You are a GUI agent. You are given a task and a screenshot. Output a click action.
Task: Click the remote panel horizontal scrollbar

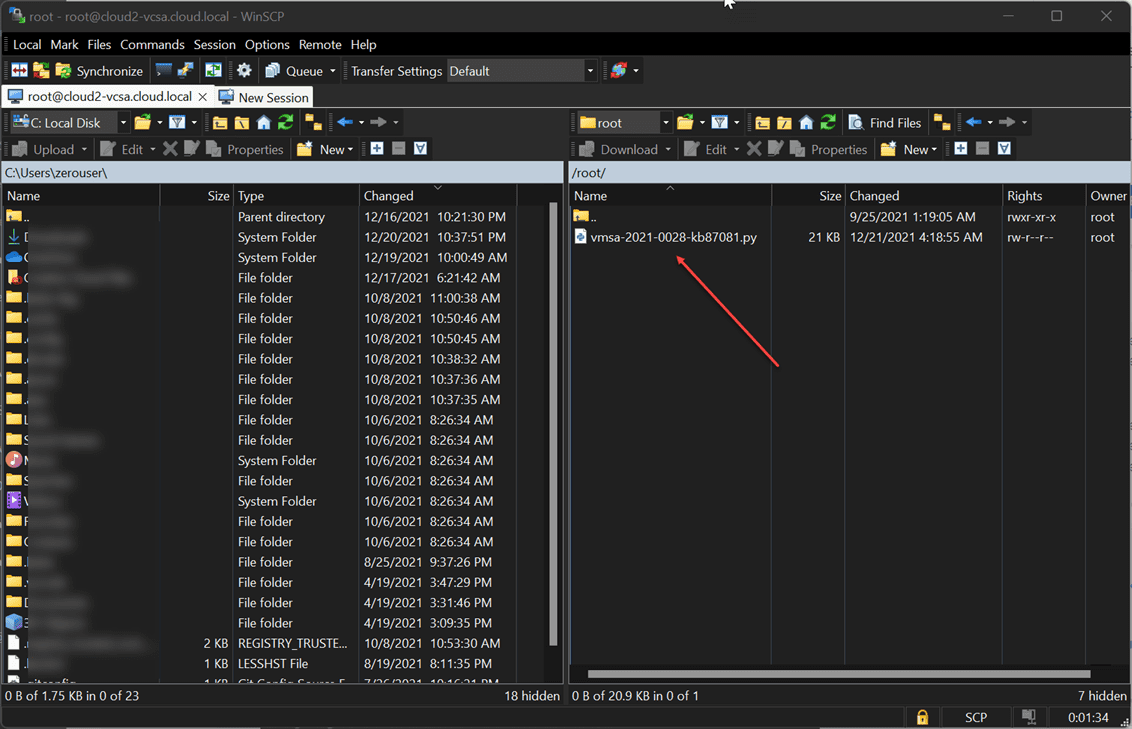tap(838, 674)
